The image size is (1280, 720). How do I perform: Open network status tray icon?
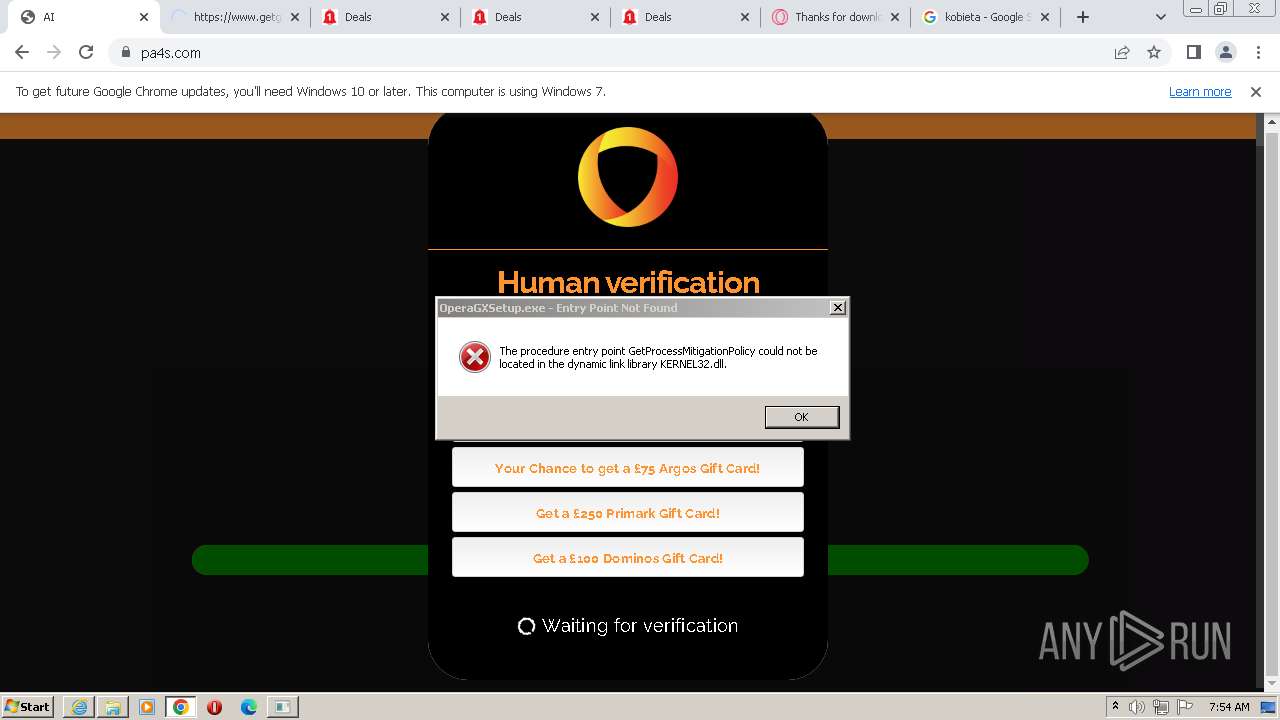click(x=1160, y=707)
